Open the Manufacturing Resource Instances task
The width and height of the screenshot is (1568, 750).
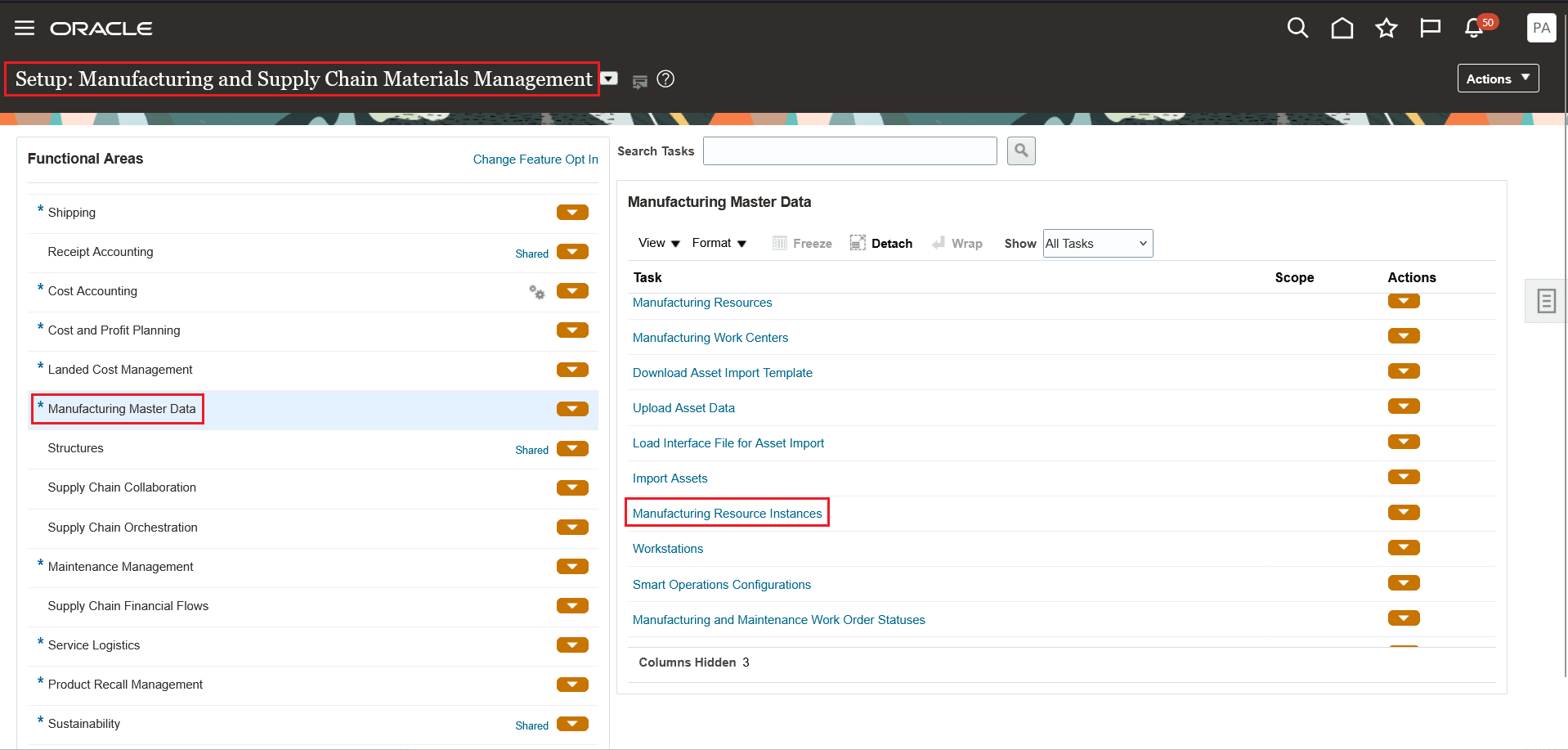point(727,513)
